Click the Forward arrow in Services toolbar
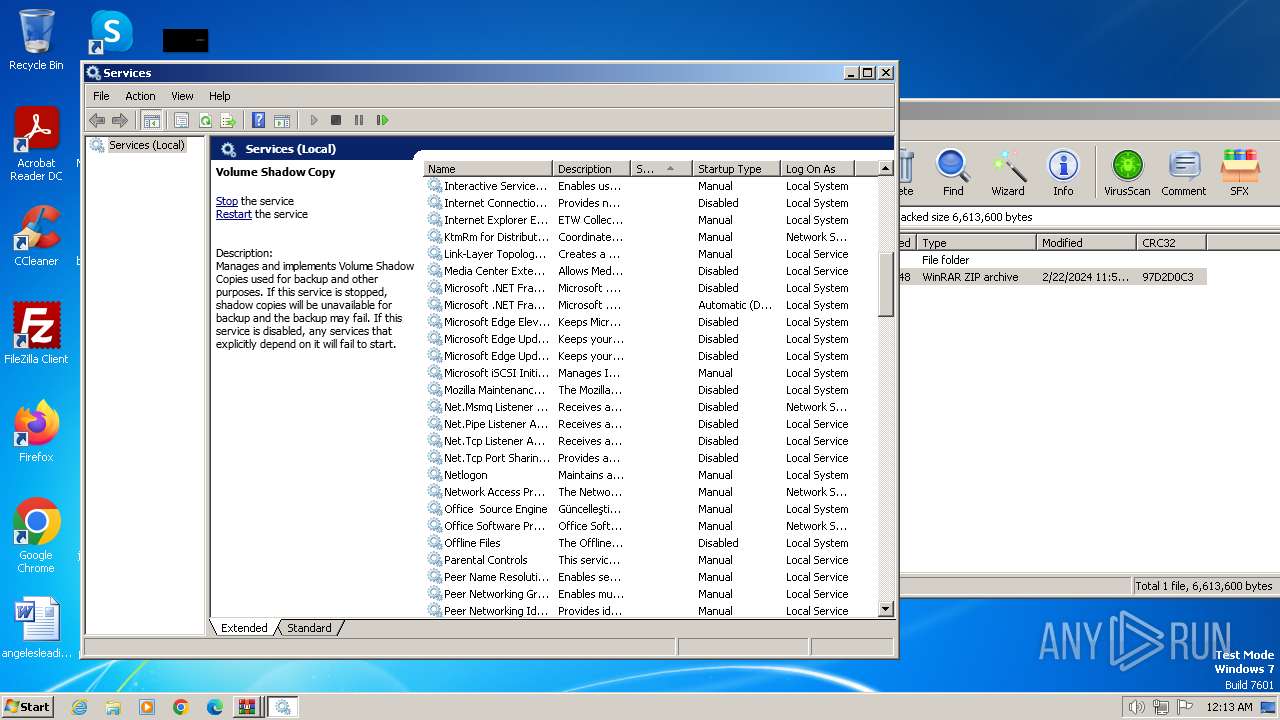The width and height of the screenshot is (1280, 720). click(x=120, y=120)
